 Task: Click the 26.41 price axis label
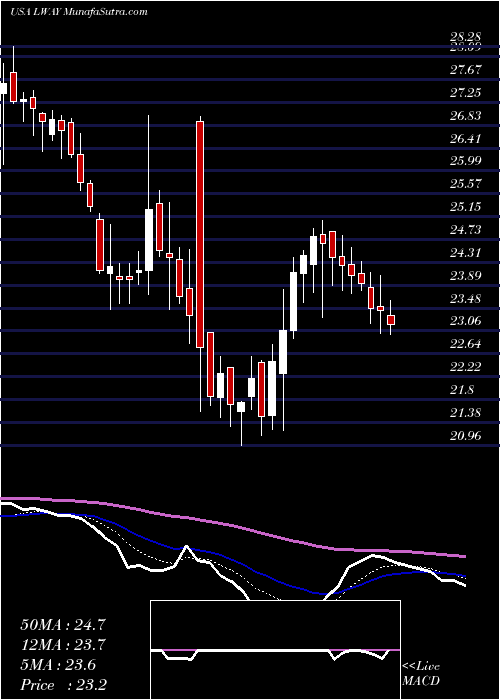pos(466,138)
